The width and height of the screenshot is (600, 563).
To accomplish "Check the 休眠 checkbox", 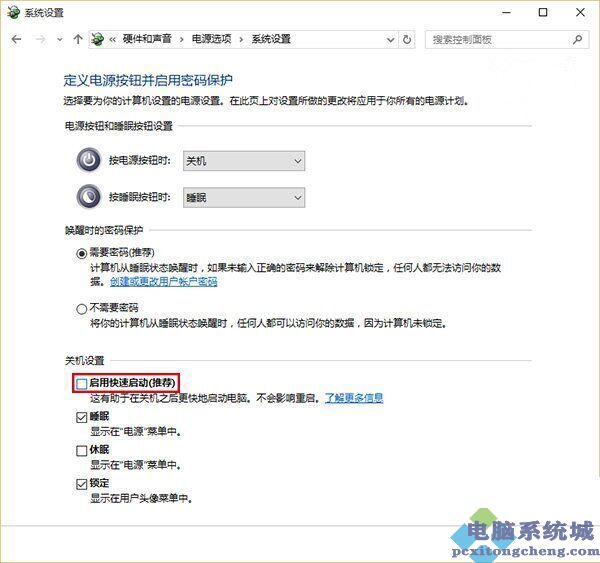I will 82,450.
